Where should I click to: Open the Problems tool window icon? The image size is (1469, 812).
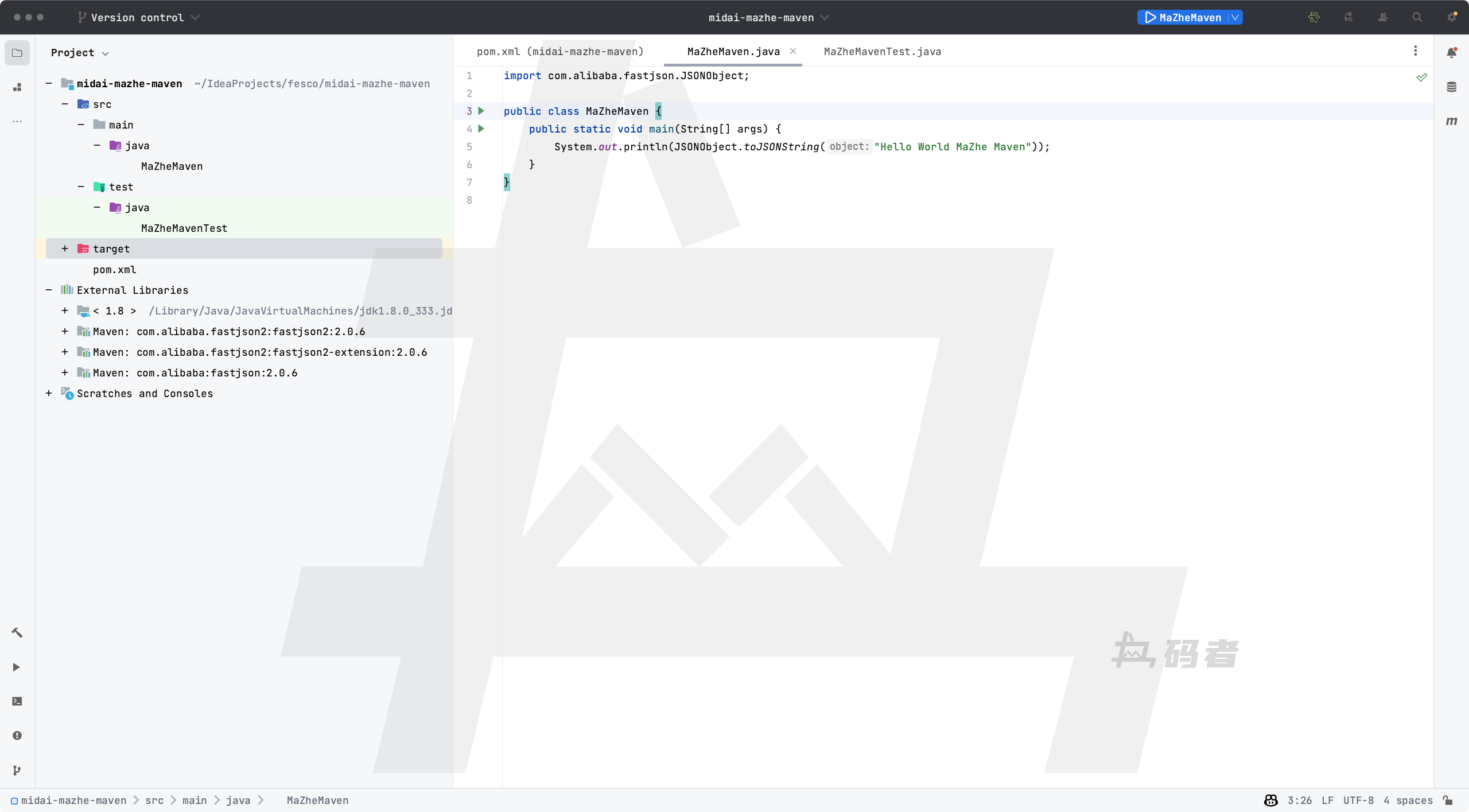[x=17, y=736]
